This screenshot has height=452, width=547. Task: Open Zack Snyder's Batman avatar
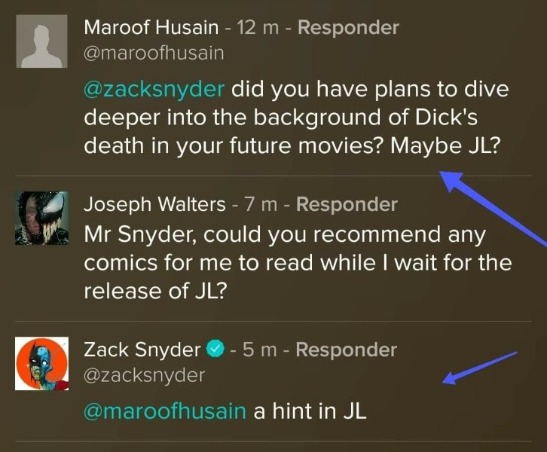pos(42,363)
